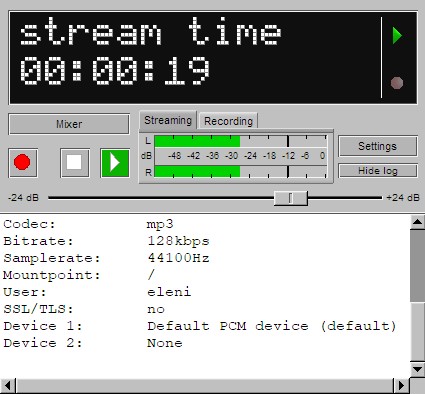Viewport: 425px width, 394px height.
Task: Hide the log via Hide log button
Action: click(x=378, y=171)
